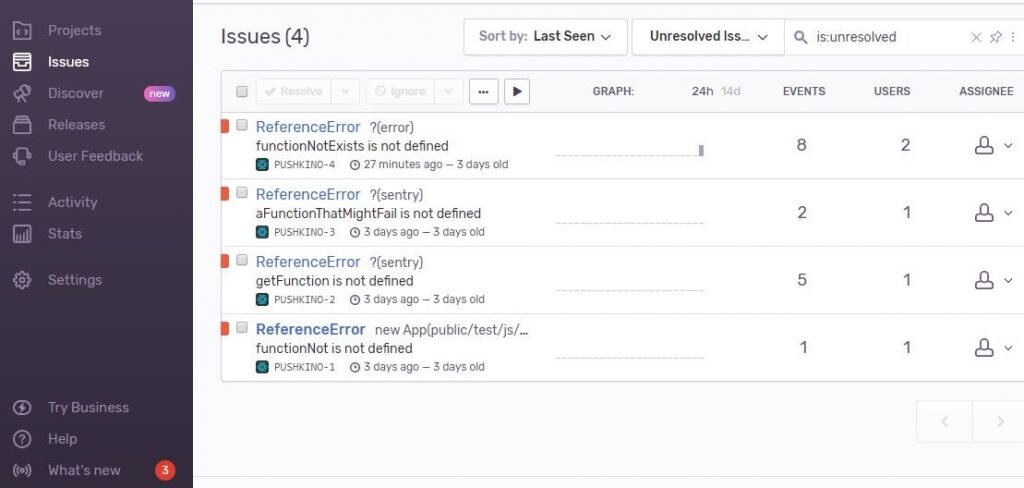Open the Issues sidebar item

pyautogui.click(x=68, y=61)
